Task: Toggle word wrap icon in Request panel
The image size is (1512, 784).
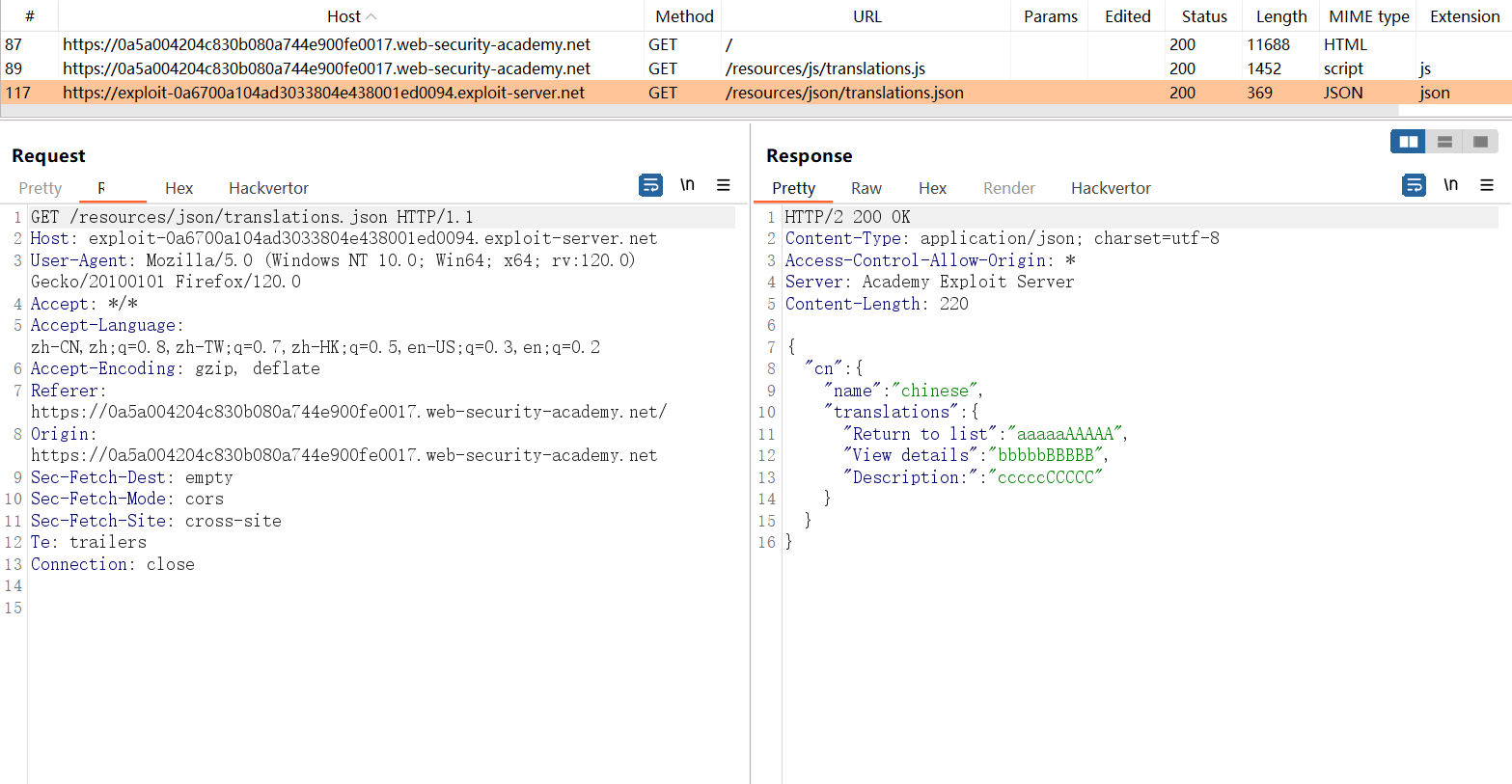Action: (x=651, y=185)
